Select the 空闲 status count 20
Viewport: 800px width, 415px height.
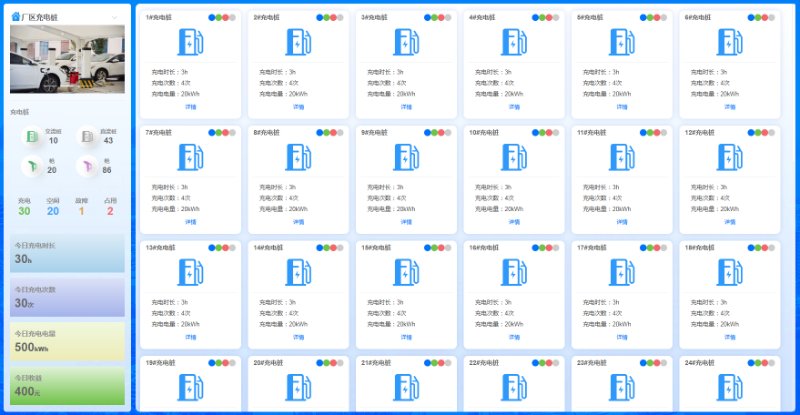tap(53, 210)
